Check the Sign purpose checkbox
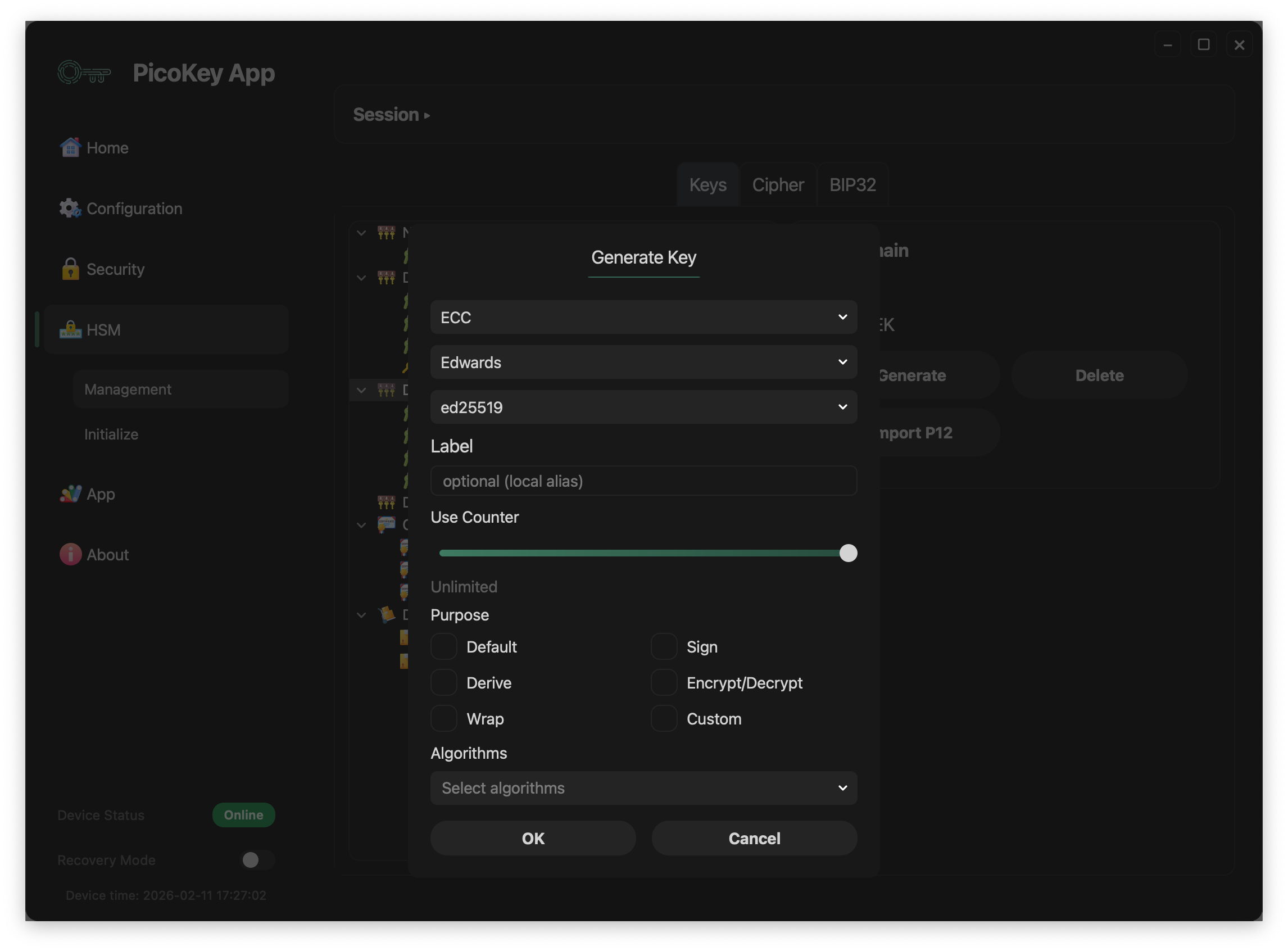The image size is (1288, 951). click(x=664, y=646)
